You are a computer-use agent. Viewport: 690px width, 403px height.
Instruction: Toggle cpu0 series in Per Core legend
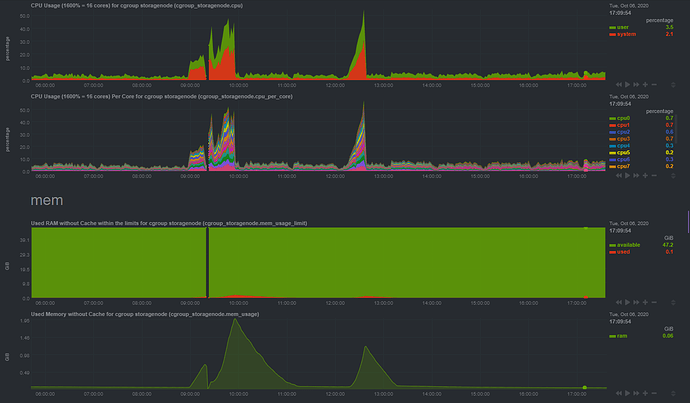[x=622, y=118]
